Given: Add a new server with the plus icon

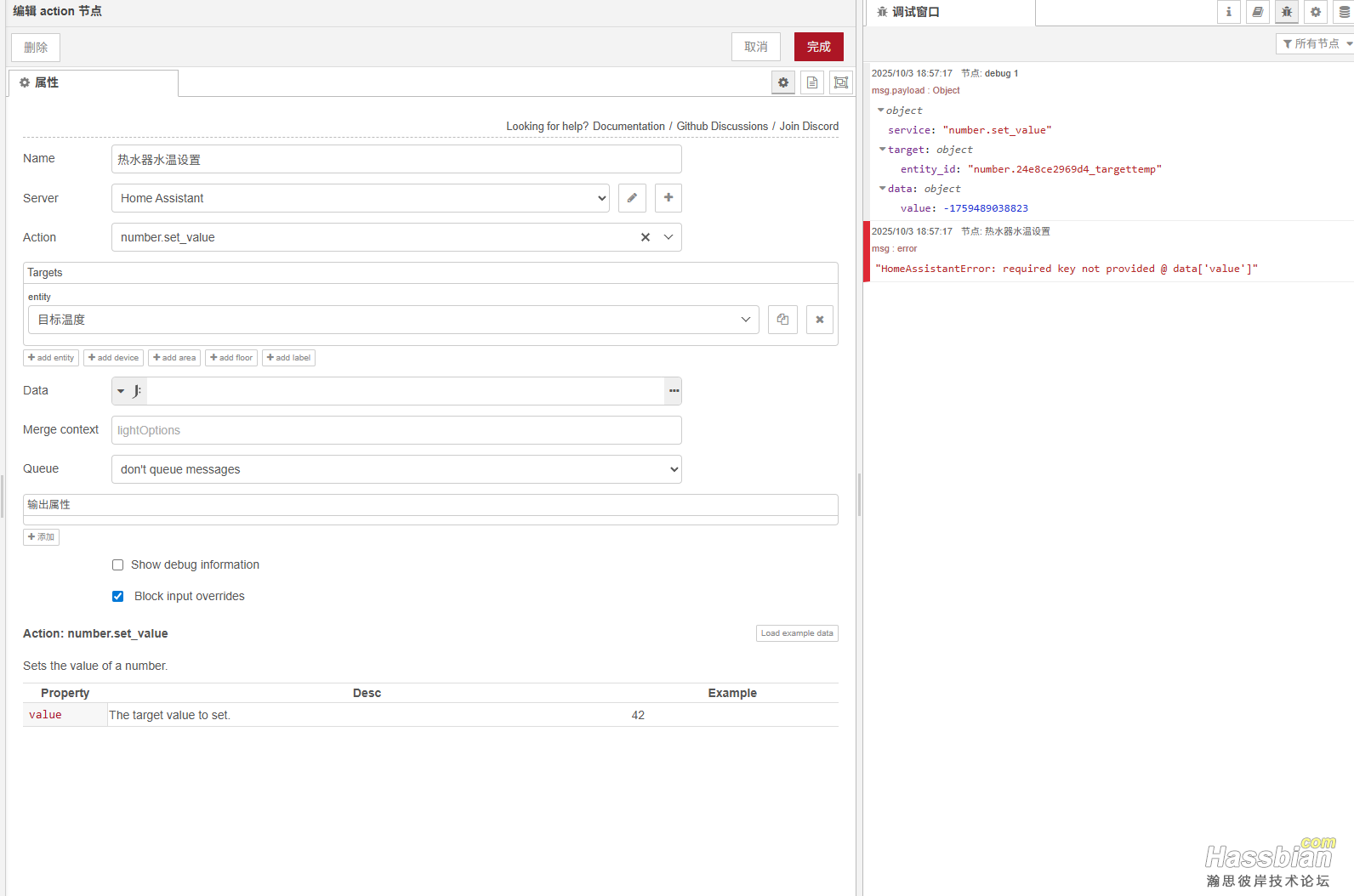Looking at the screenshot, I should [668, 198].
